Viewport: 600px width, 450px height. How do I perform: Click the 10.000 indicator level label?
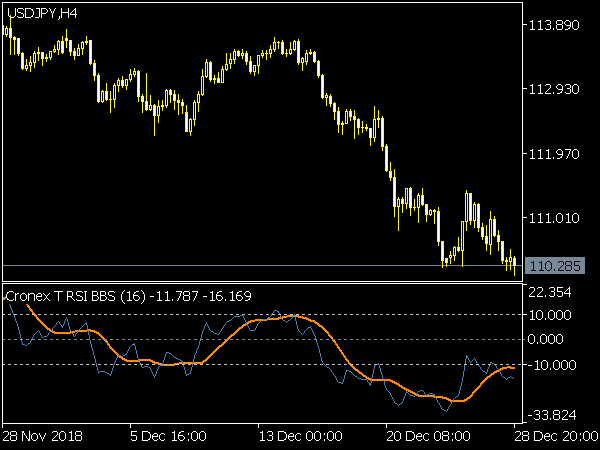tap(549, 315)
